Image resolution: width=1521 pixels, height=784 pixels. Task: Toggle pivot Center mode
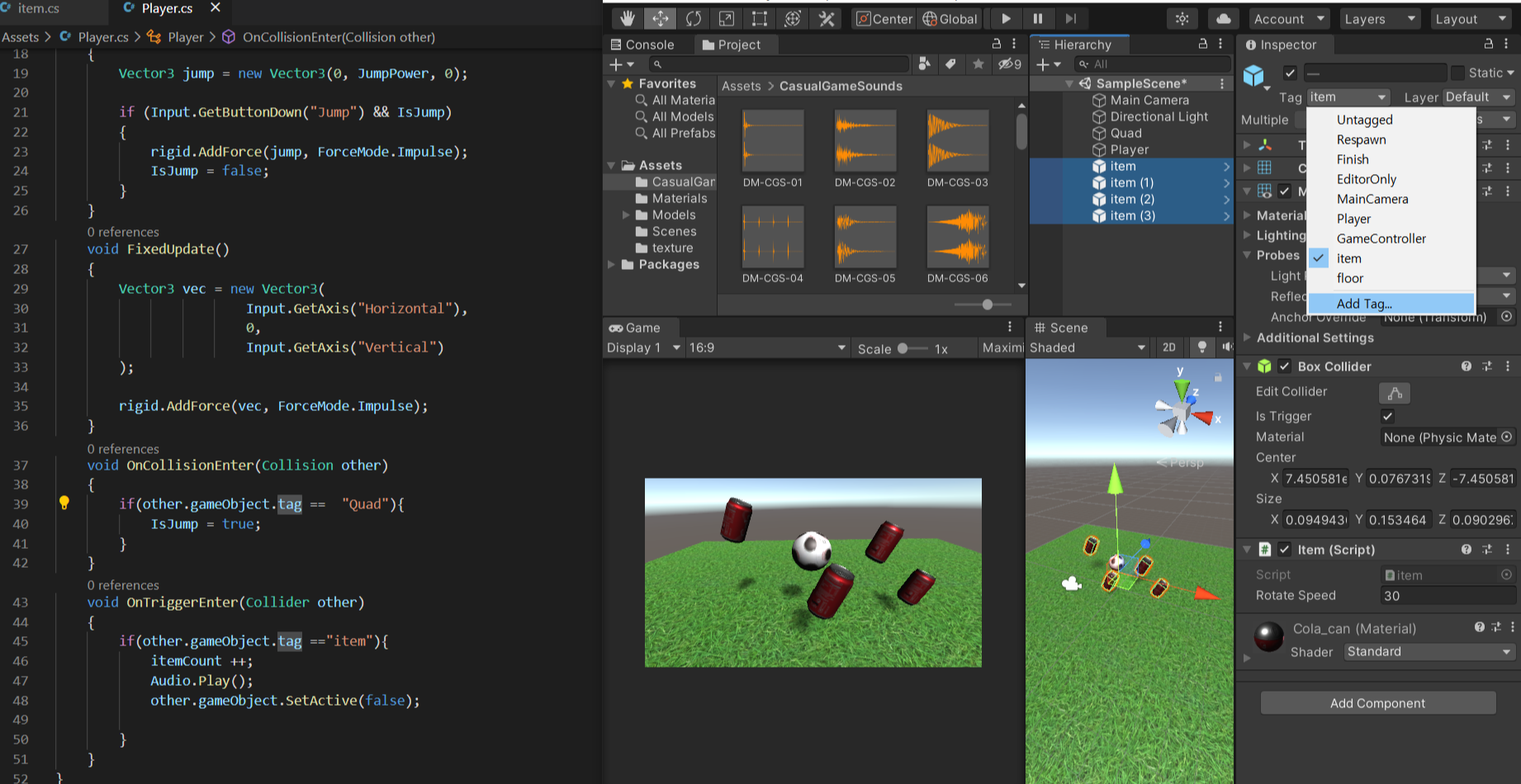884,18
